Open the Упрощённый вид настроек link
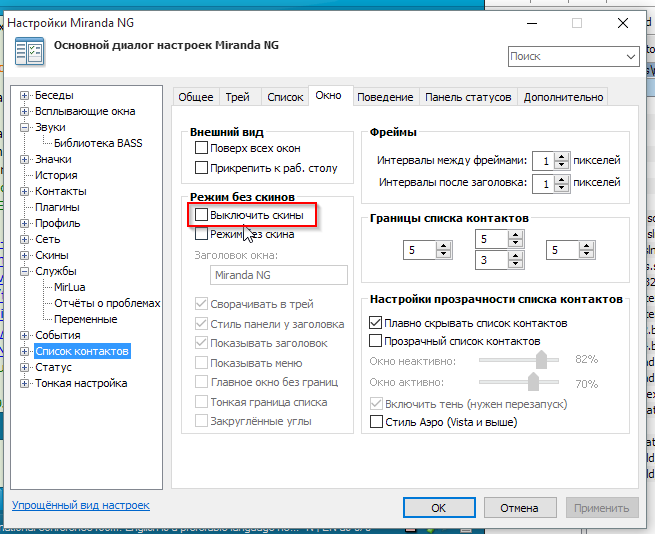Viewport: 655px width, 534px height. [x=81, y=506]
